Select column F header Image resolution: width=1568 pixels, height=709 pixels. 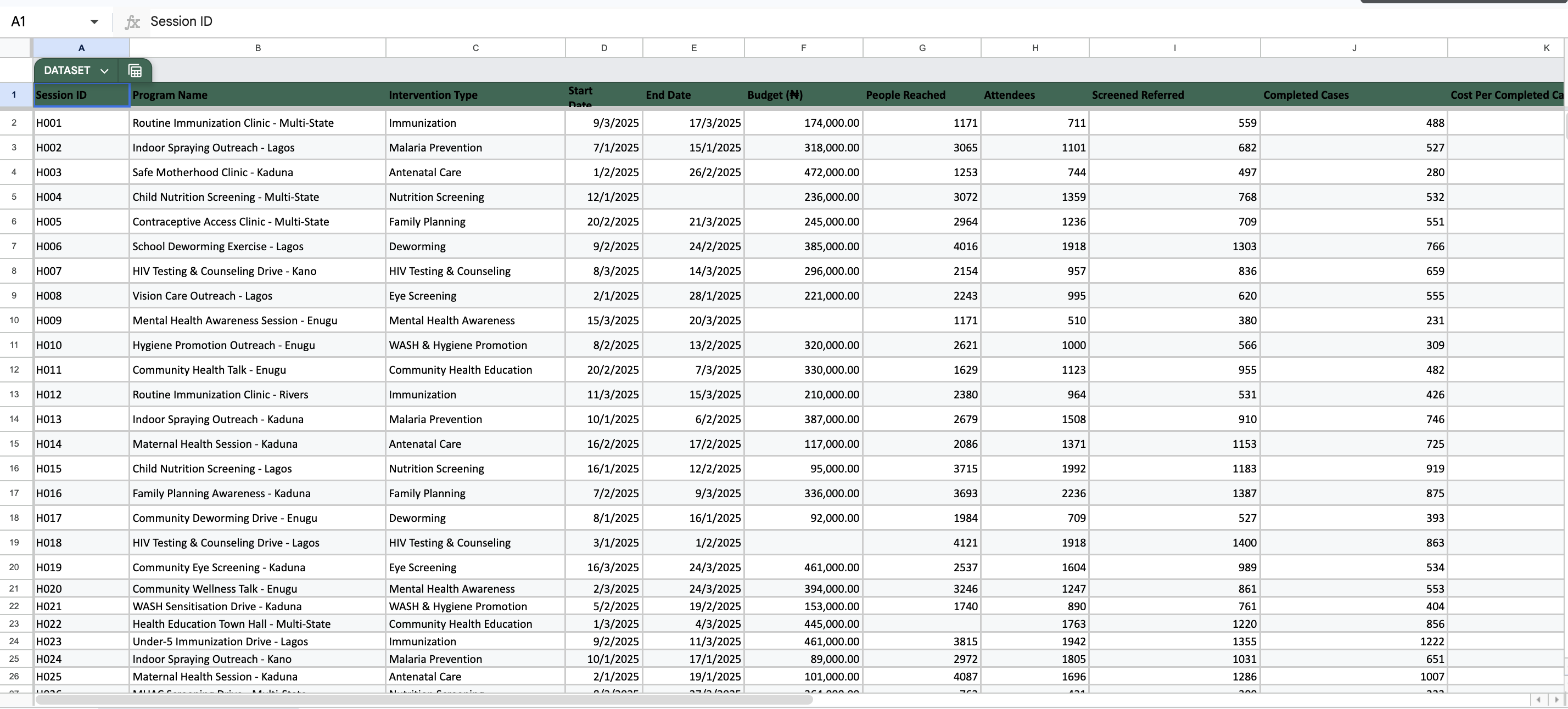pyautogui.click(x=803, y=48)
